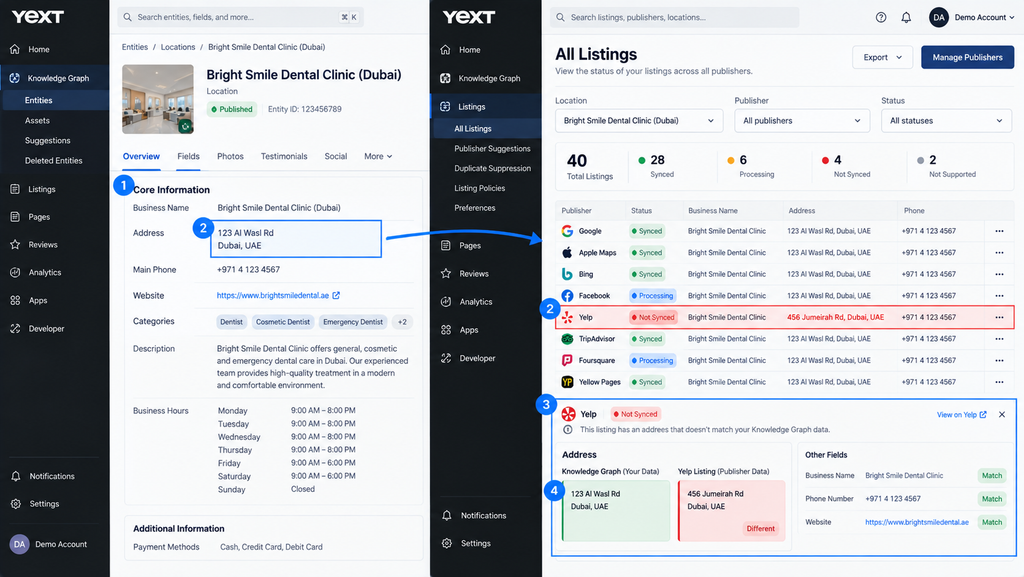The width and height of the screenshot is (1024, 577).
Task: Switch to the Social tab
Action: tap(336, 156)
